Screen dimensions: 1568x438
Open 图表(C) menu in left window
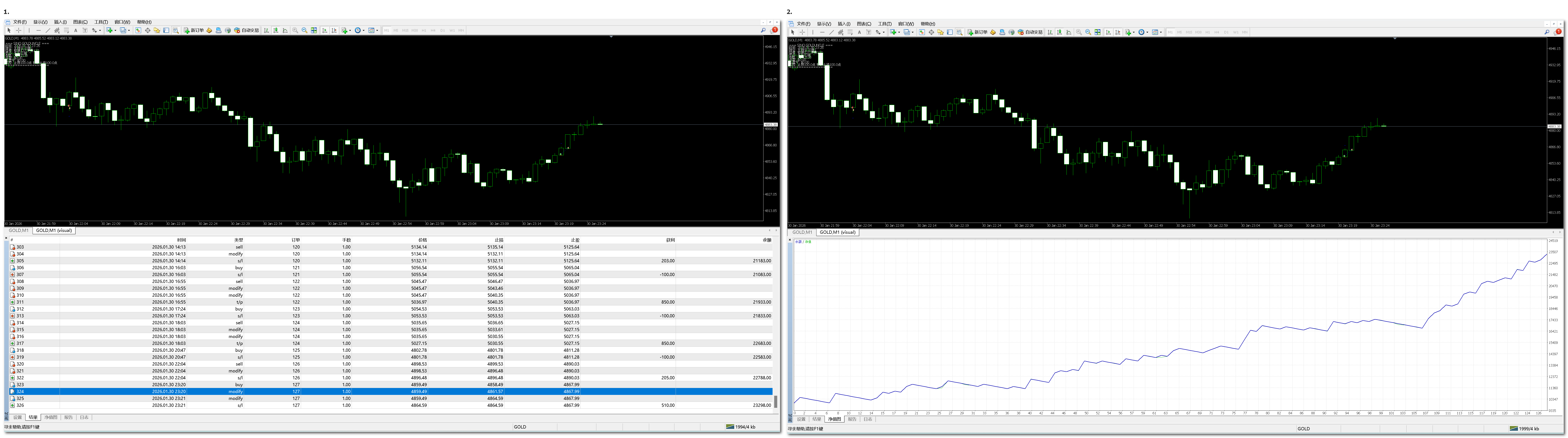80,22
